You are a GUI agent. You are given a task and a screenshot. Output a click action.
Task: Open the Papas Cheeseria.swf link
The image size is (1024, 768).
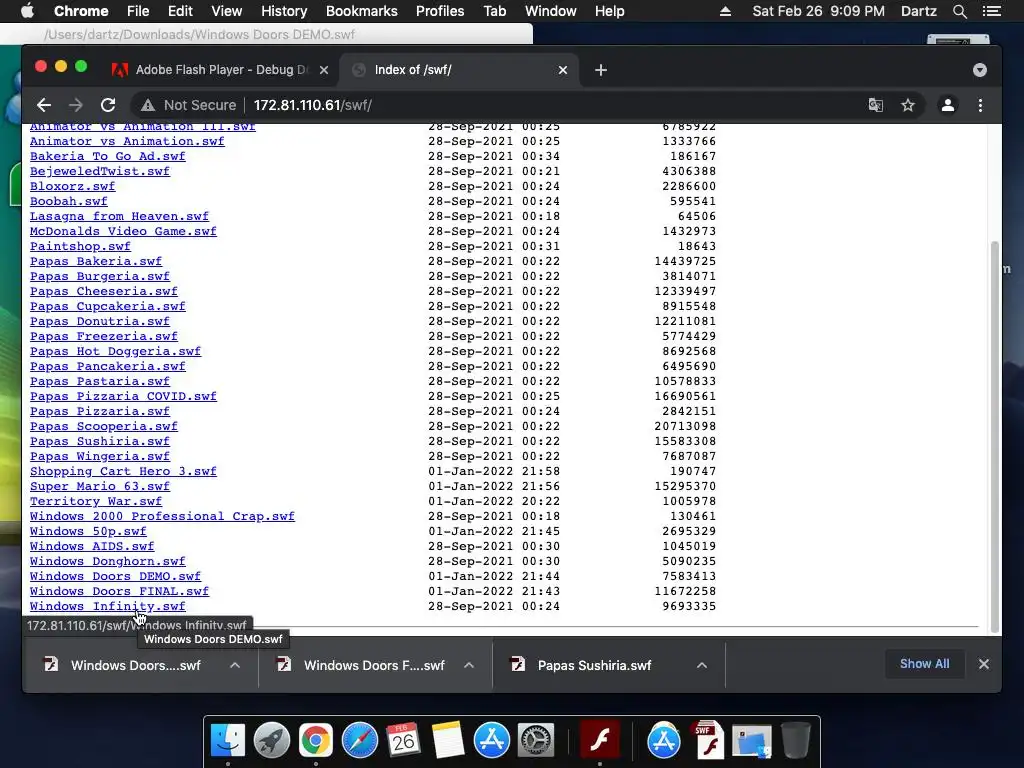(103, 291)
